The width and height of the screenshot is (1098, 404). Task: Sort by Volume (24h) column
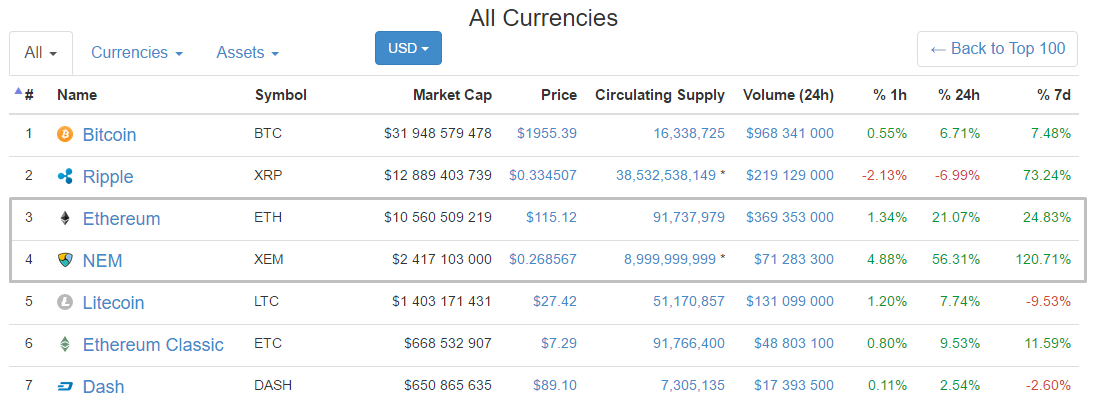tap(788, 95)
